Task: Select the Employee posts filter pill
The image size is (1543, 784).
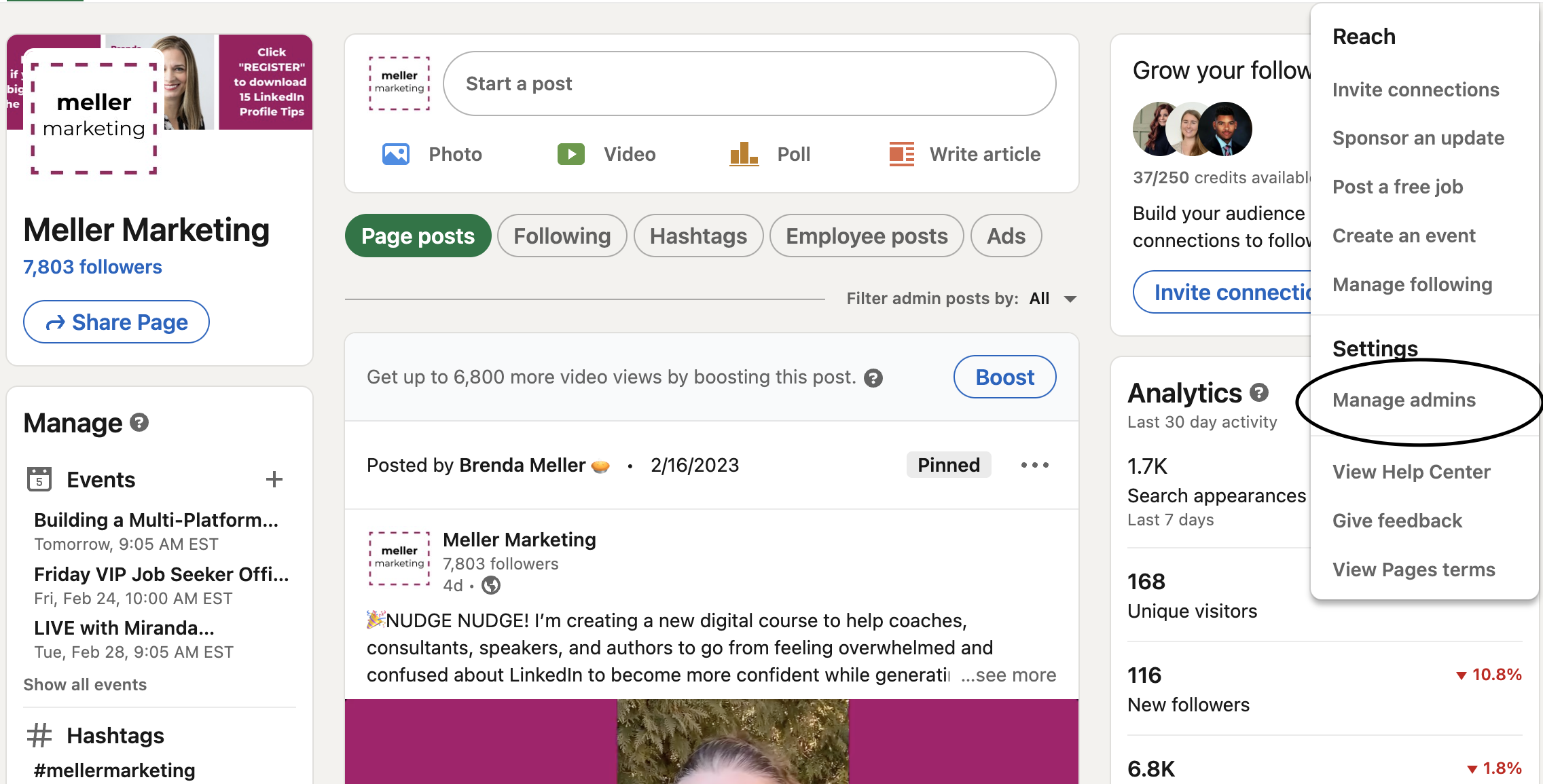Action: click(866, 236)
